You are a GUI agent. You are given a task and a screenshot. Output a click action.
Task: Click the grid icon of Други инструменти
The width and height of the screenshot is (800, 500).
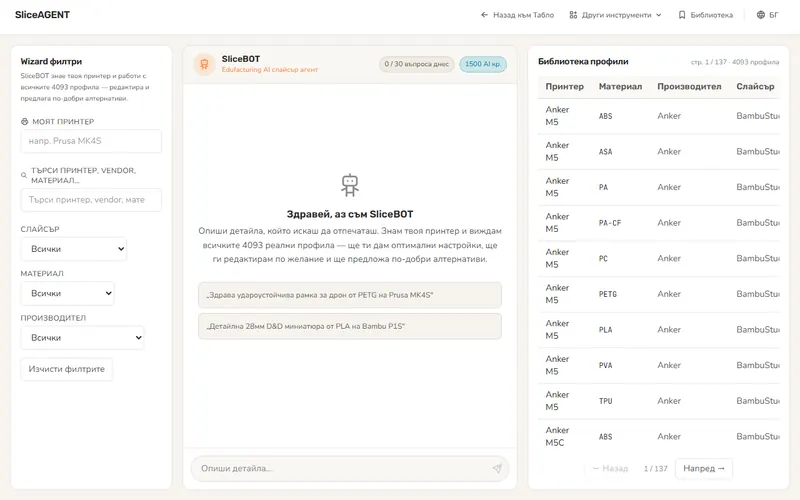(x=573, y=15)
